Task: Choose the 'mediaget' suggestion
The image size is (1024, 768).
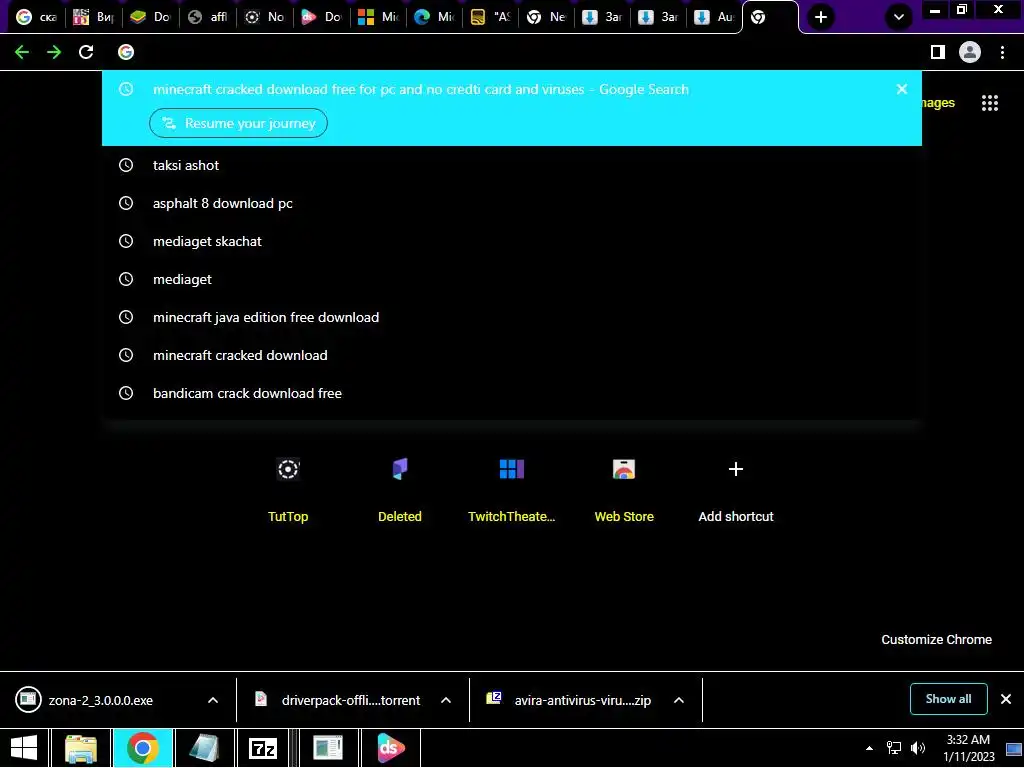Action: (512, 279)
